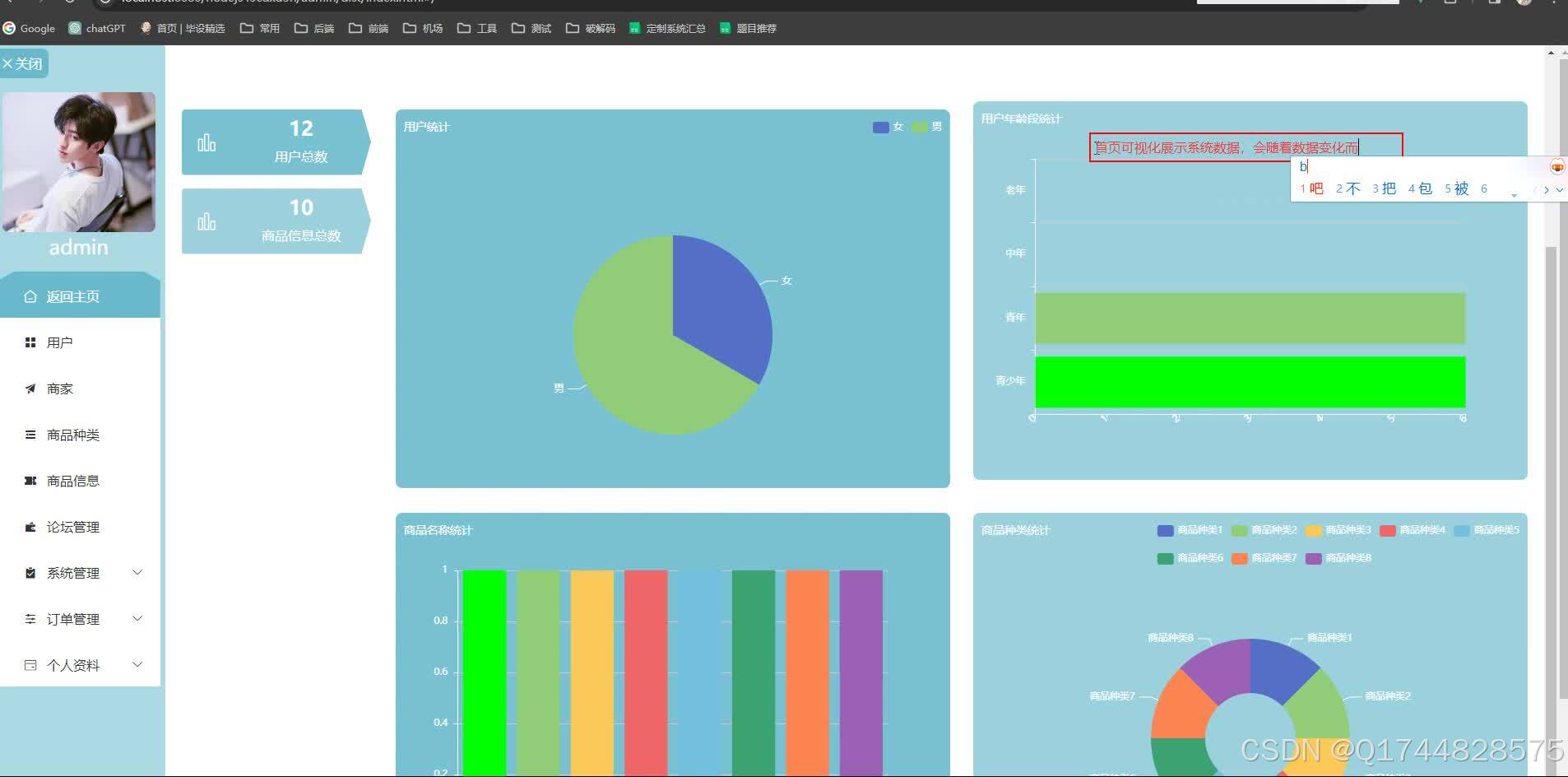Select IME candidate 2 不
This screenshot has height=777, width=1568.
[x=1348, y=188]
